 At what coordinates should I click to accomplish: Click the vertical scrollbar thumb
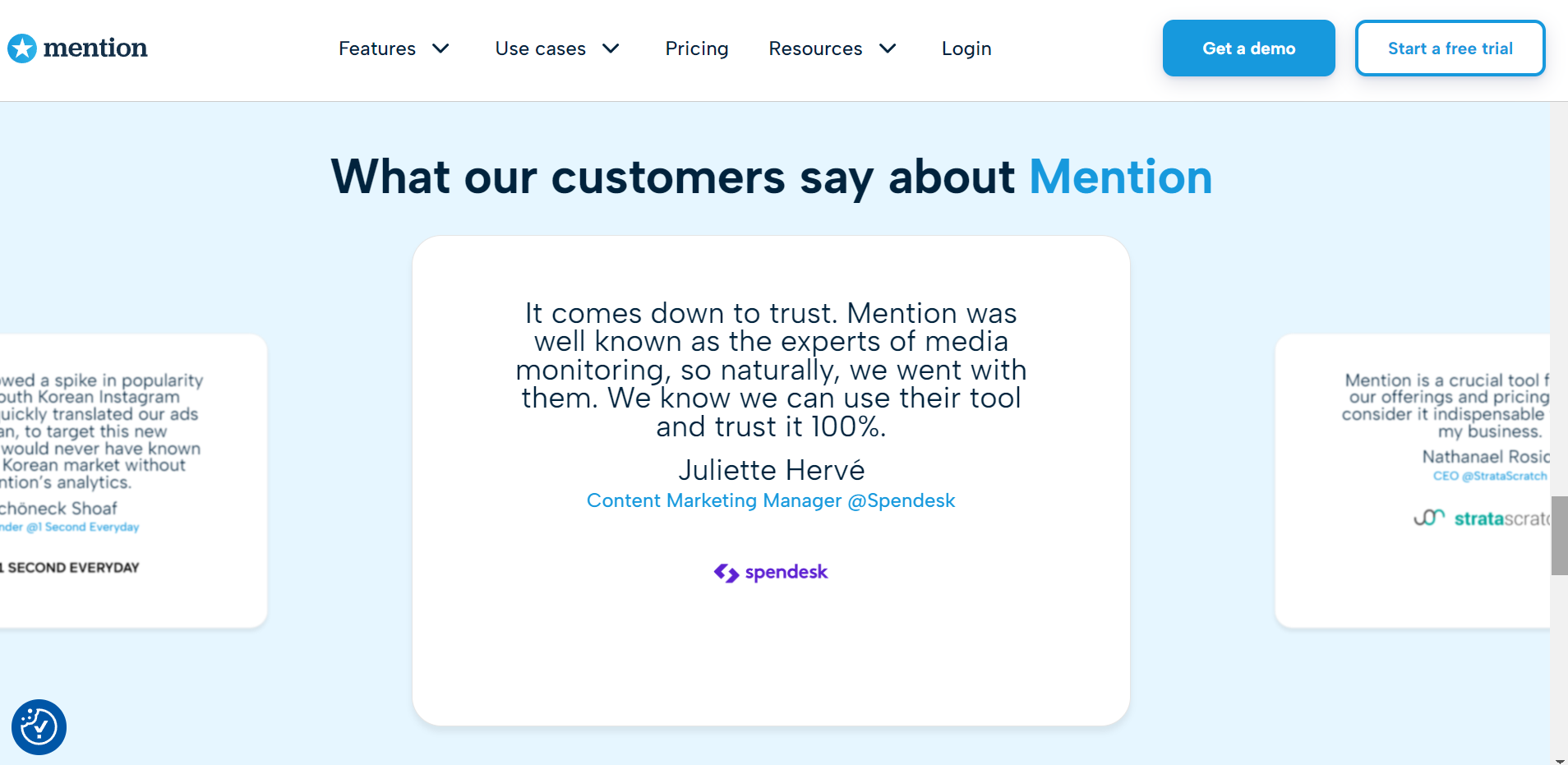(x=1559, y=536)
